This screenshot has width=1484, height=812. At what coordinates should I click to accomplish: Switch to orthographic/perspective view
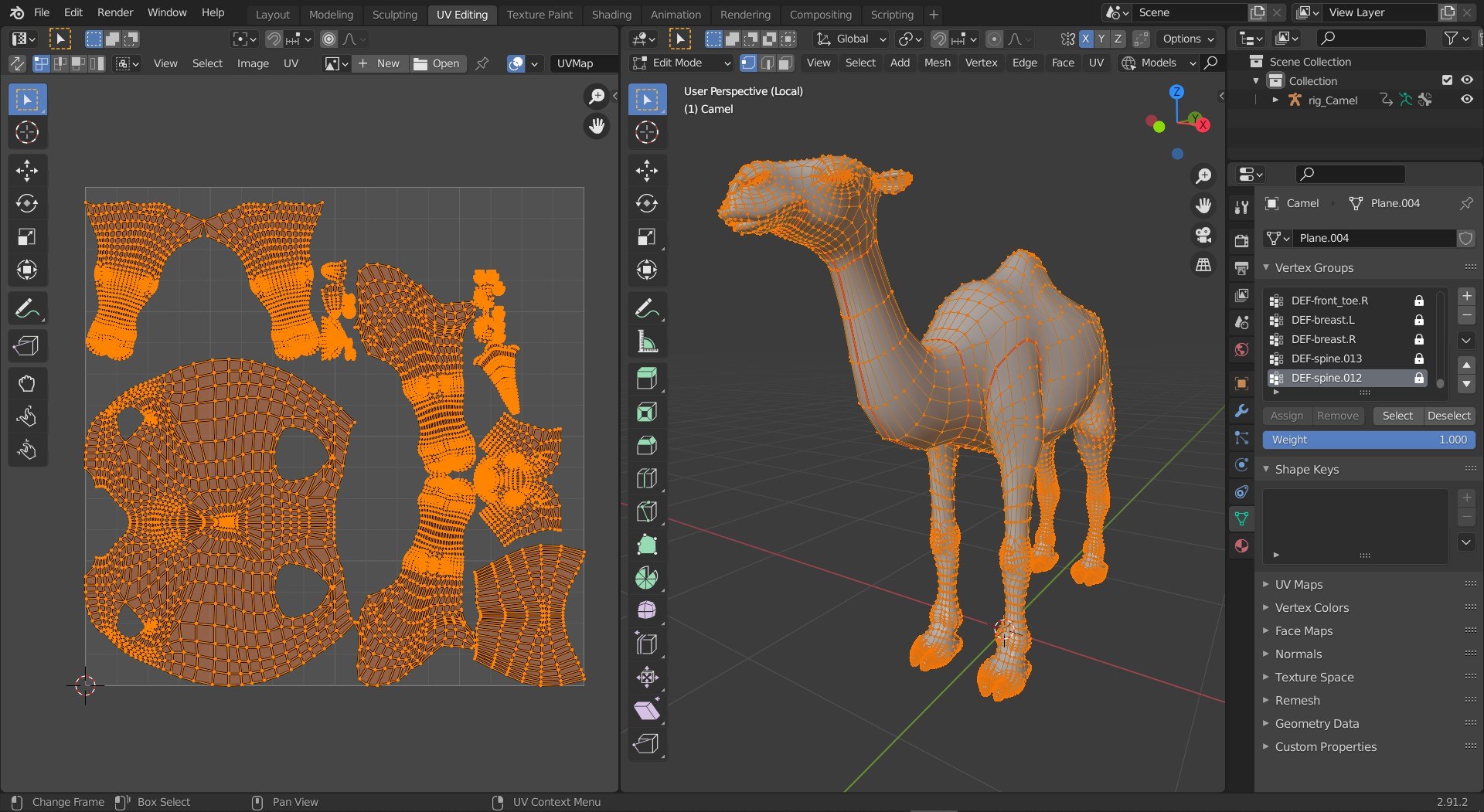(x=1203, y=265)
